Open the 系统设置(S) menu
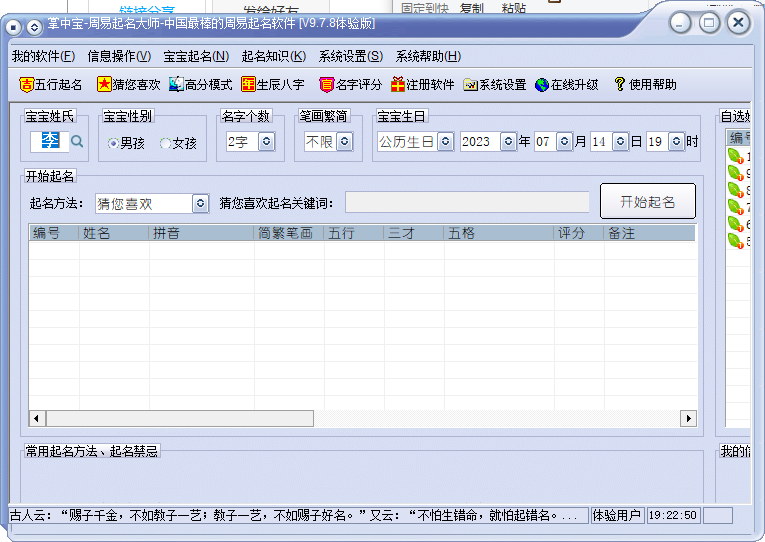This screenshot has width=765, height=542. (x=351, y=56)
